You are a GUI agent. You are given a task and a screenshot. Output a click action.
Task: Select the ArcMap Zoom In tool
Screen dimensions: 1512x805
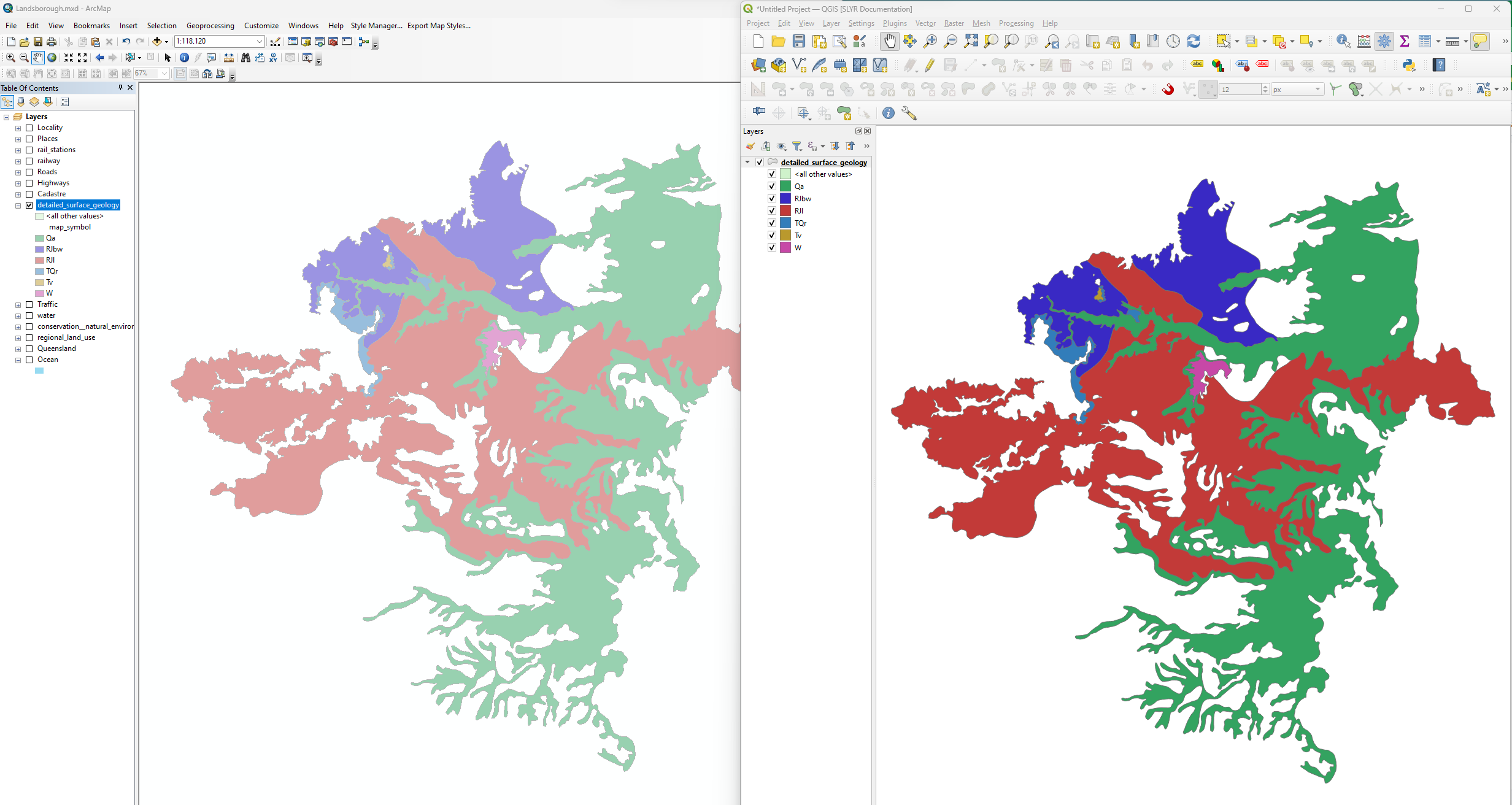point(10,58)
